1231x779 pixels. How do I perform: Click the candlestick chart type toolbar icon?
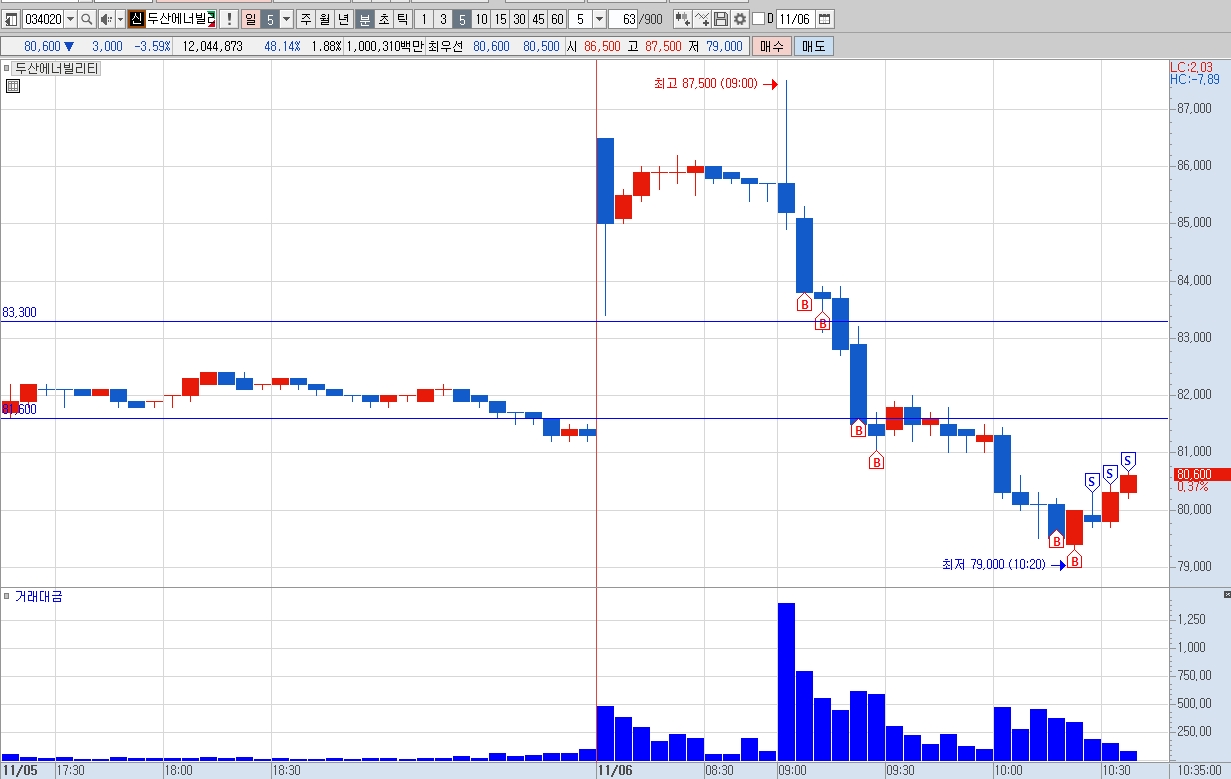click(682, 19)
